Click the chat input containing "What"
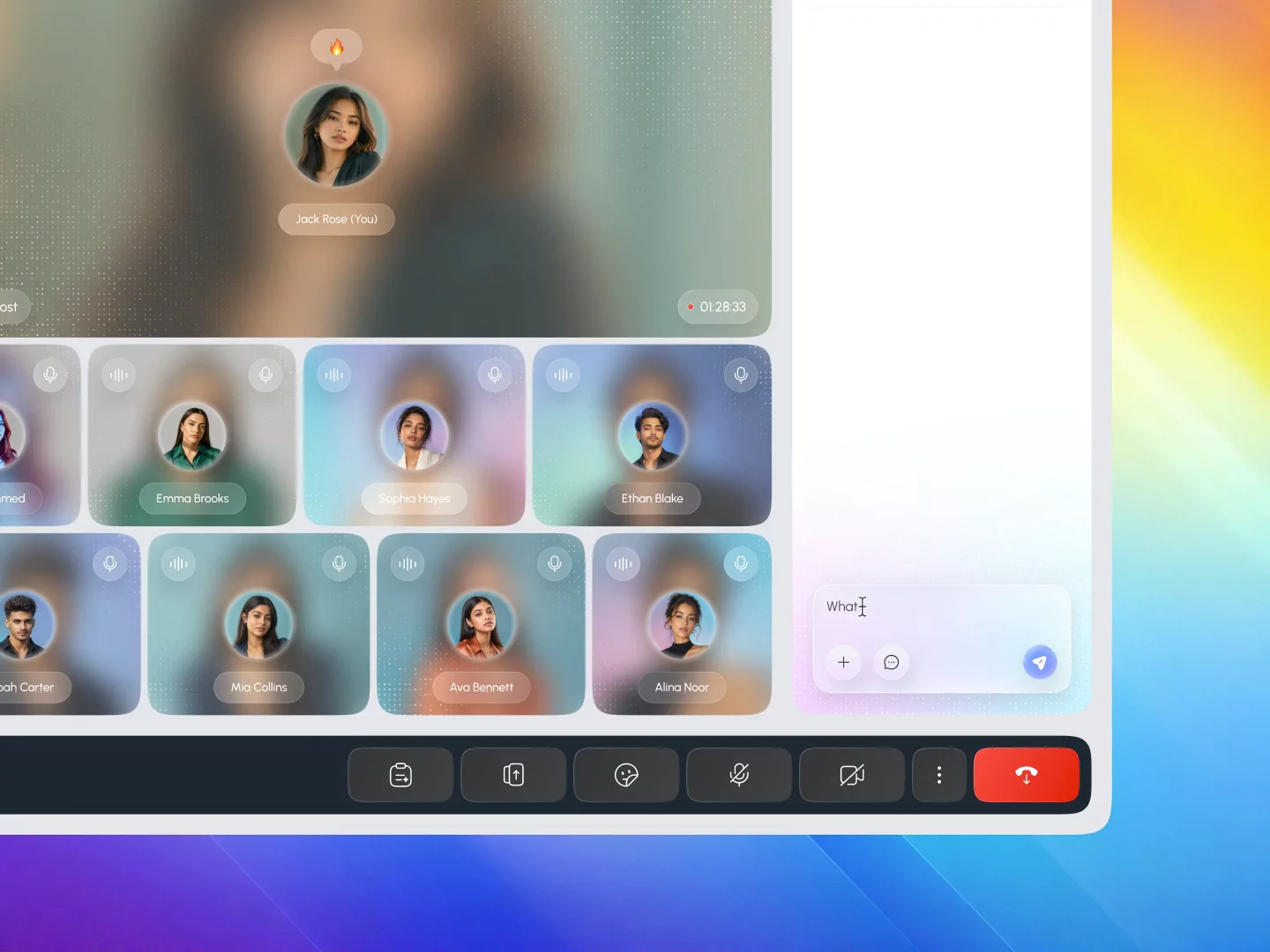Image resolution: width=1270 pixels, height=952 pixels. 942,639
